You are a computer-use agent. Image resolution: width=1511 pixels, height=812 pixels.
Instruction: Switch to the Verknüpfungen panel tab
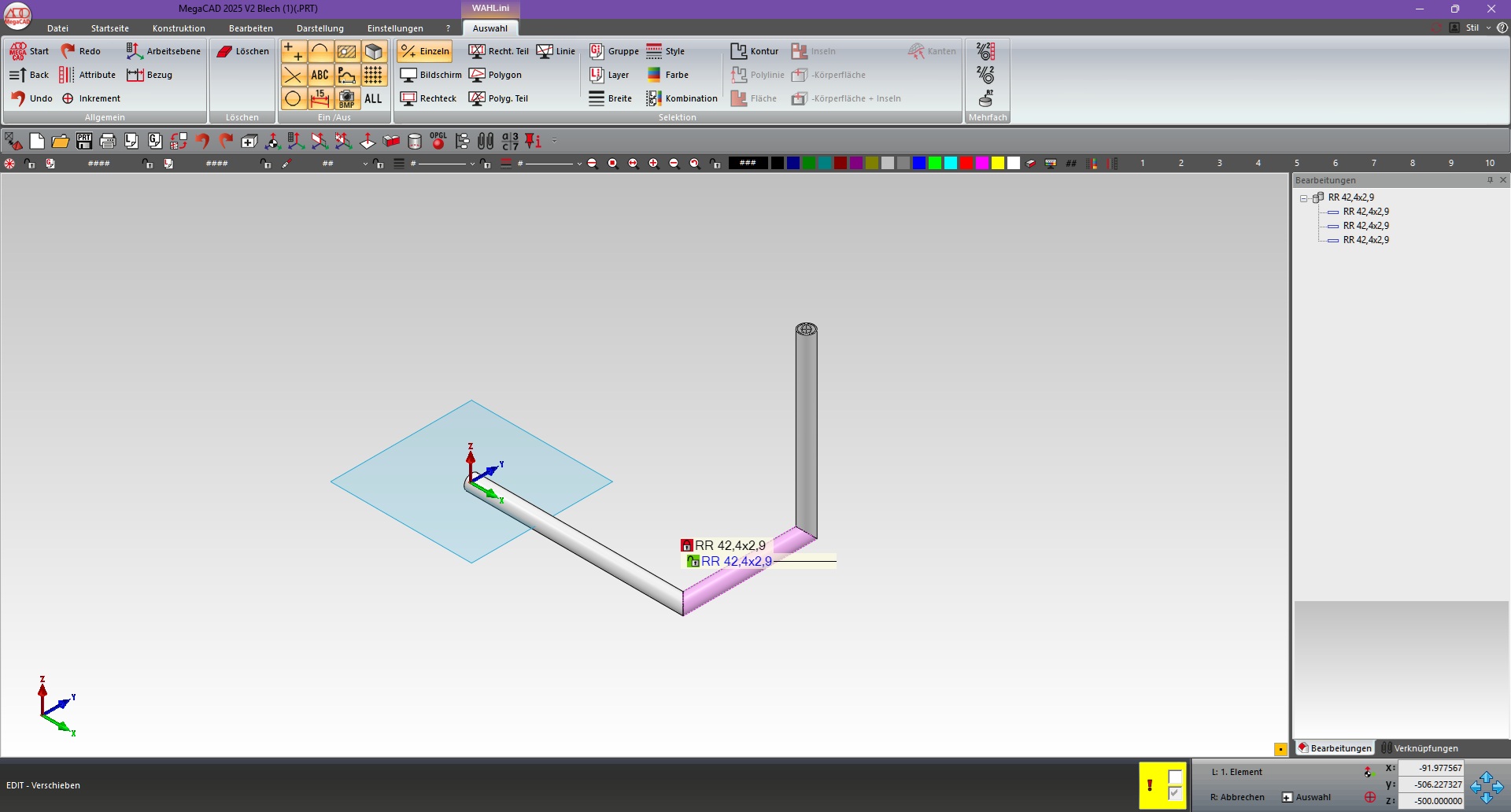tap(1420, 748)
